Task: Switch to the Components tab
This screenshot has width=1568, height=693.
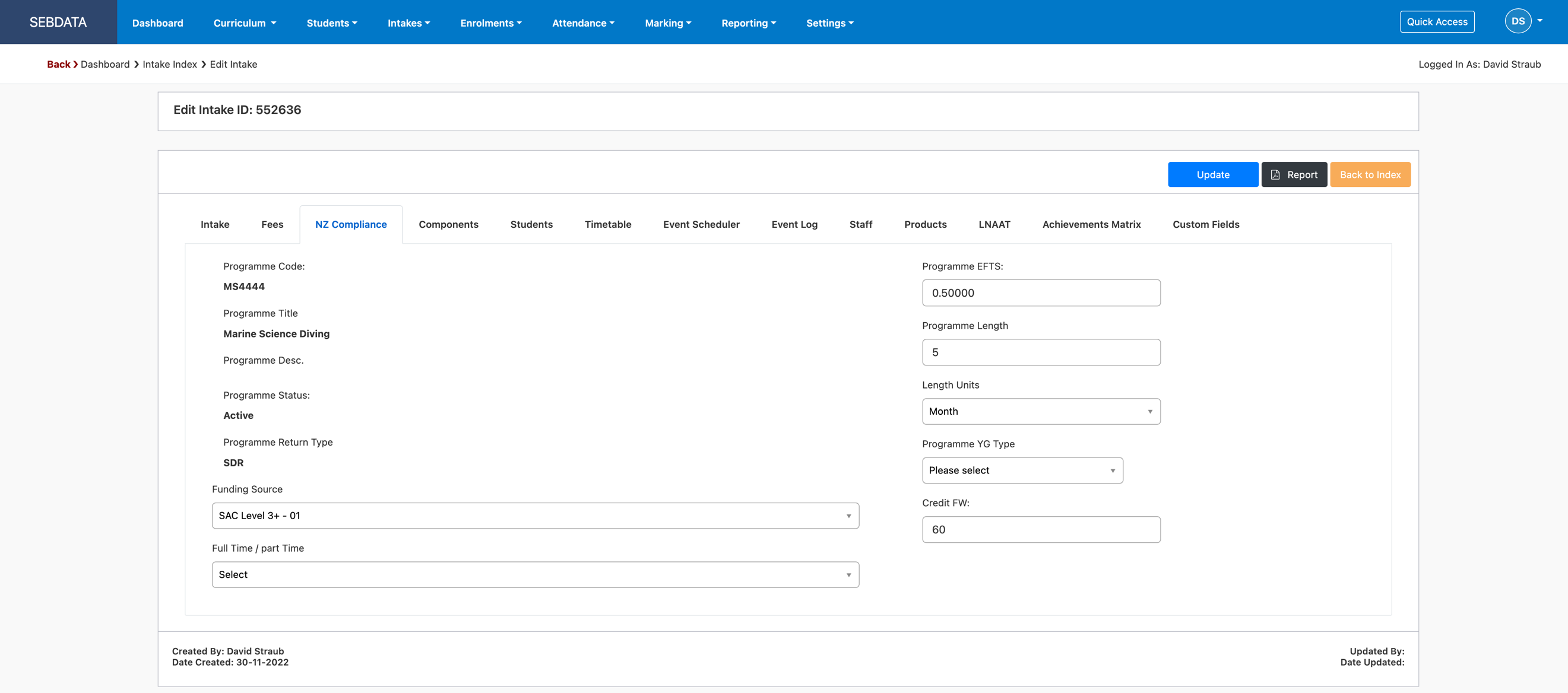Action: tap(448, 224)
